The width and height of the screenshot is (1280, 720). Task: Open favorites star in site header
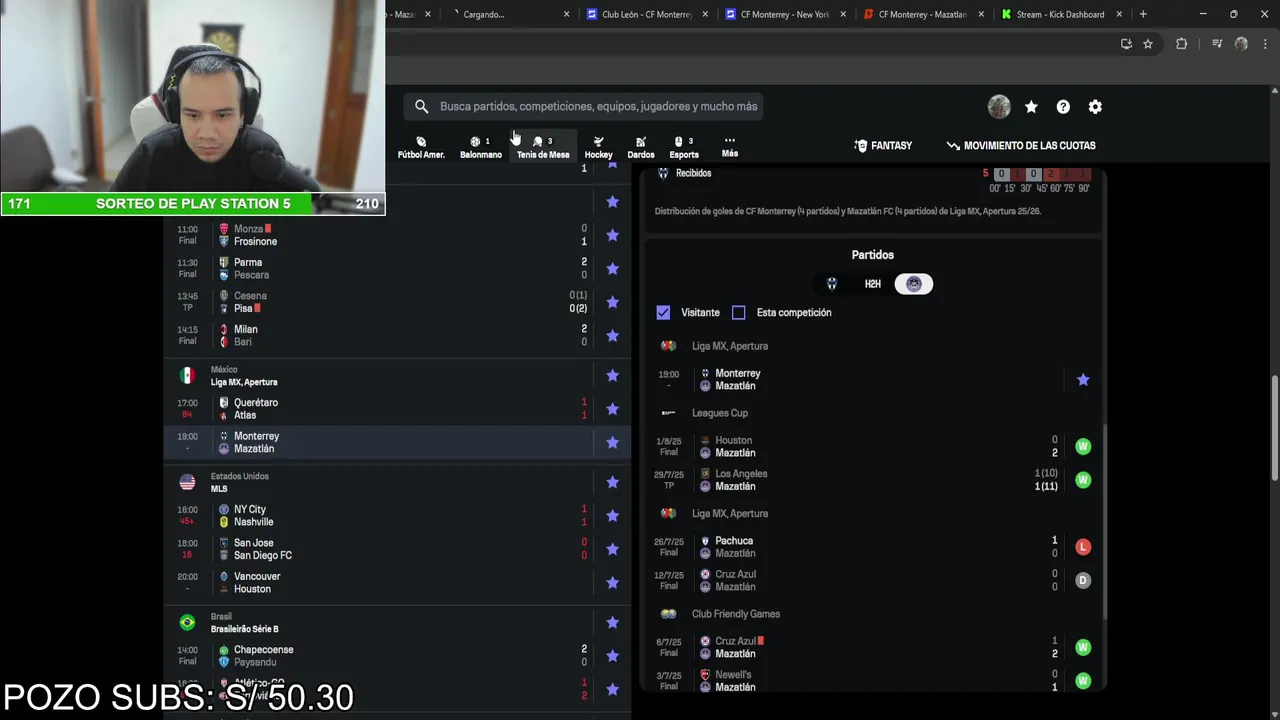[1031, 107]
